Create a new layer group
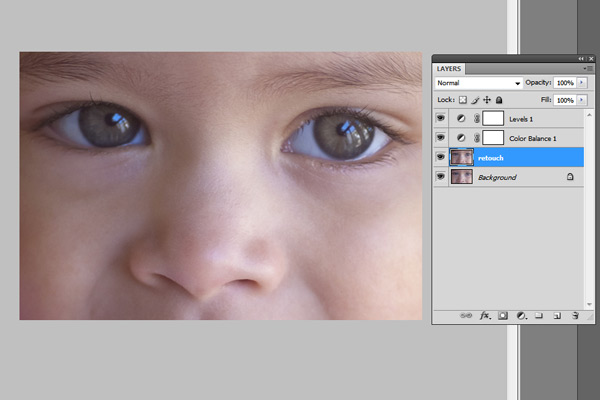The height and width of the screenshot is (400, 600). tap(539, 316)
